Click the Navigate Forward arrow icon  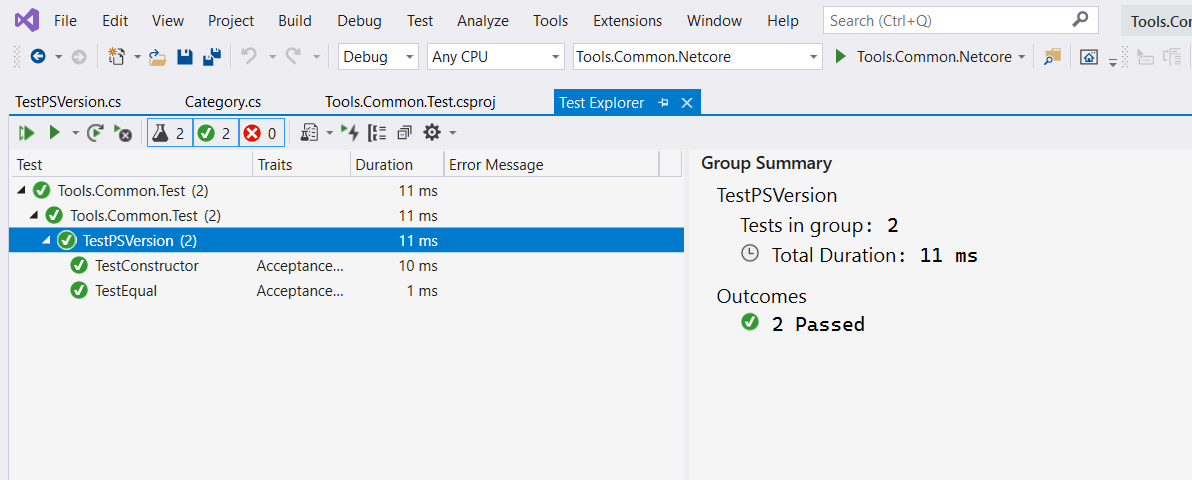click(78, 57)
